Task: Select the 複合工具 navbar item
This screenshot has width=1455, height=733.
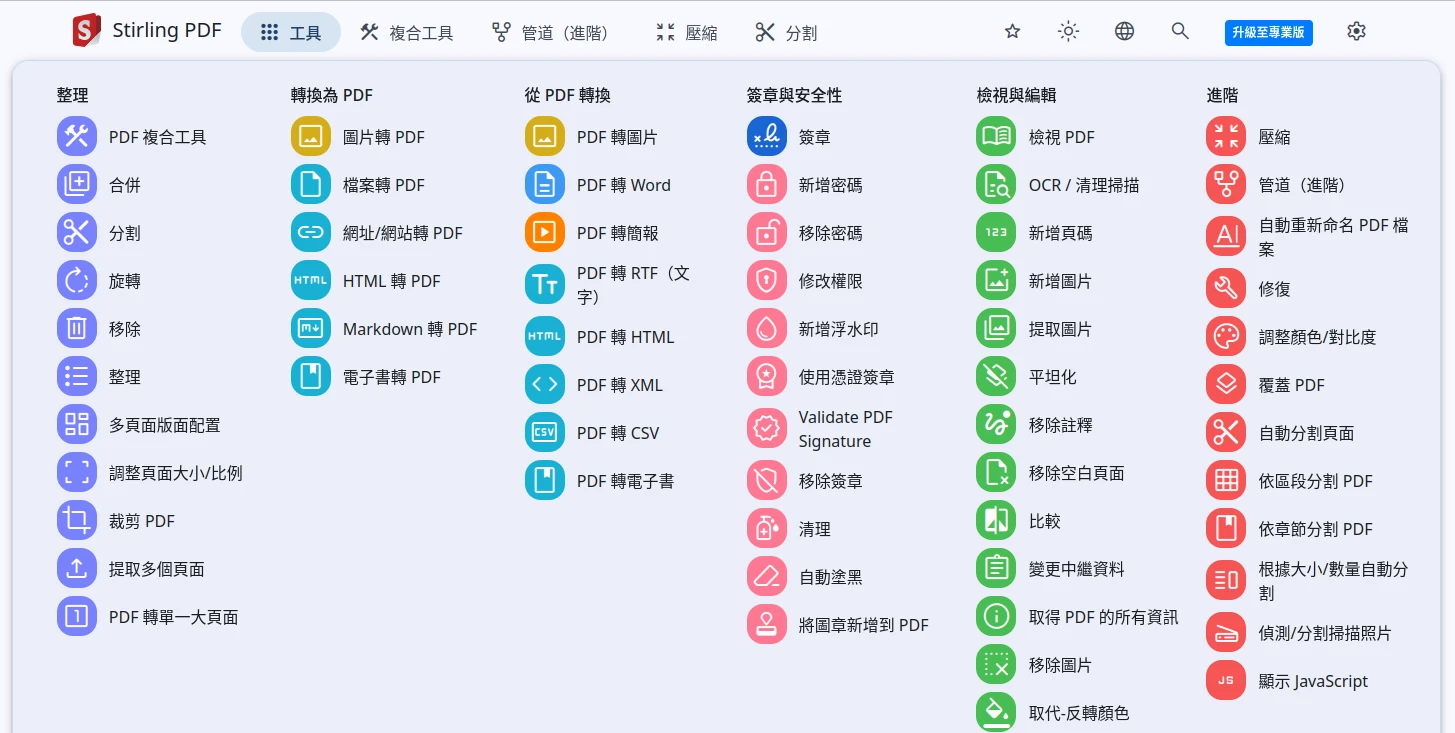Action: pyautogui.click(x=406, y=32)
